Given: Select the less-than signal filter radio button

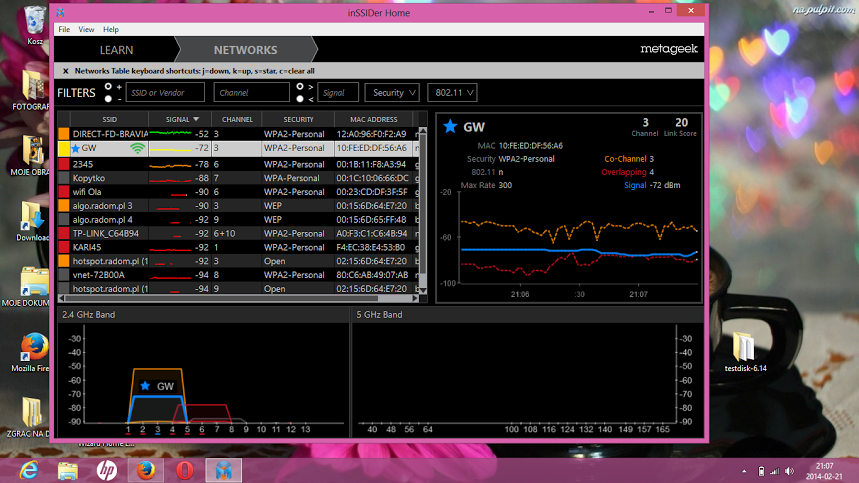Looking at the screenshot, I should coord(300,99).
